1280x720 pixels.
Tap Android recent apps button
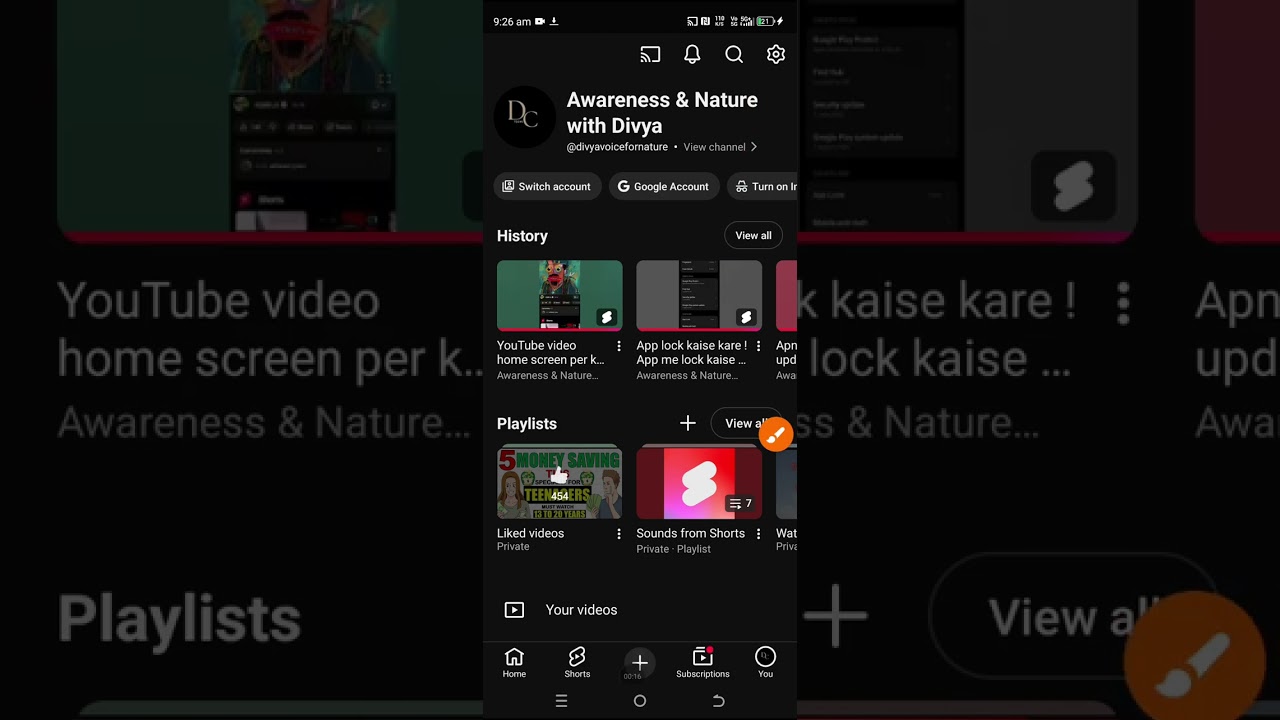click(561, 701)
